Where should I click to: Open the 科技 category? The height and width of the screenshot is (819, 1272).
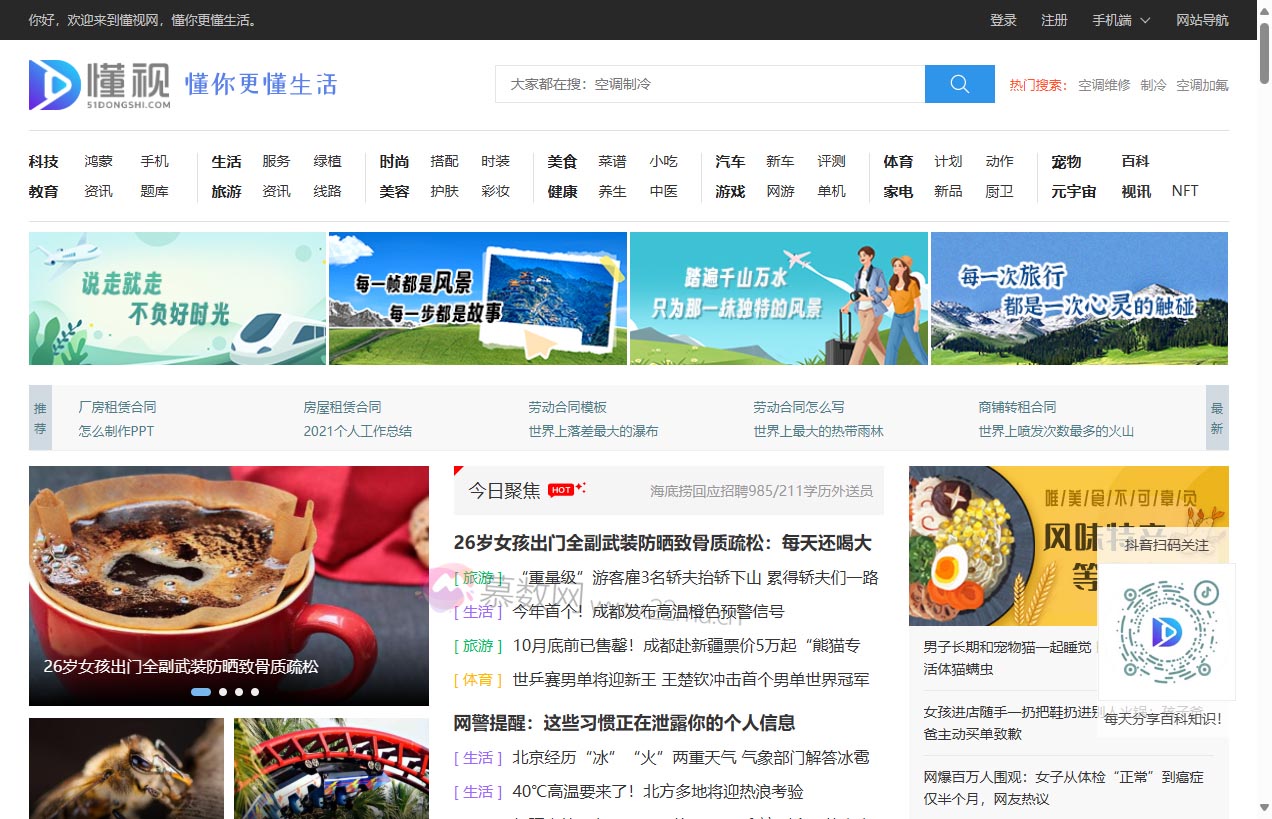(44, 161)
